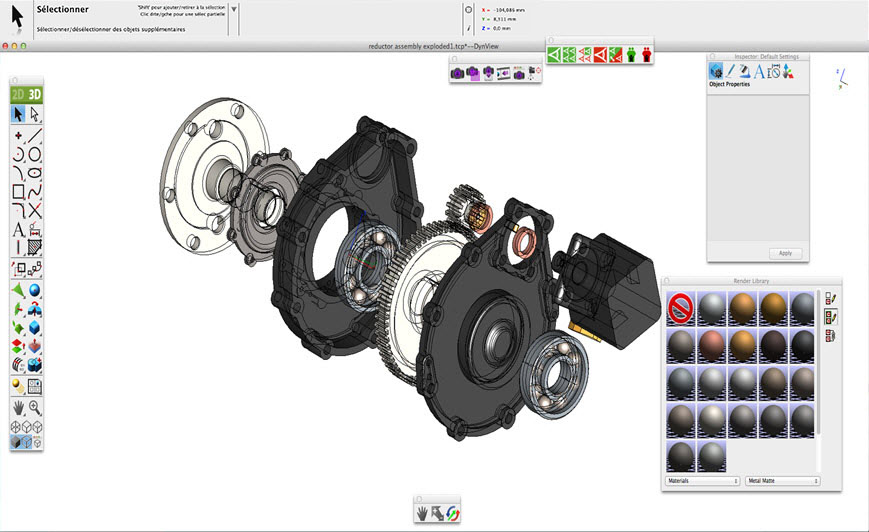Choose the Trim tool with red X
The height and width of the screenshot is (532, 869).
(x=34, y=211)
